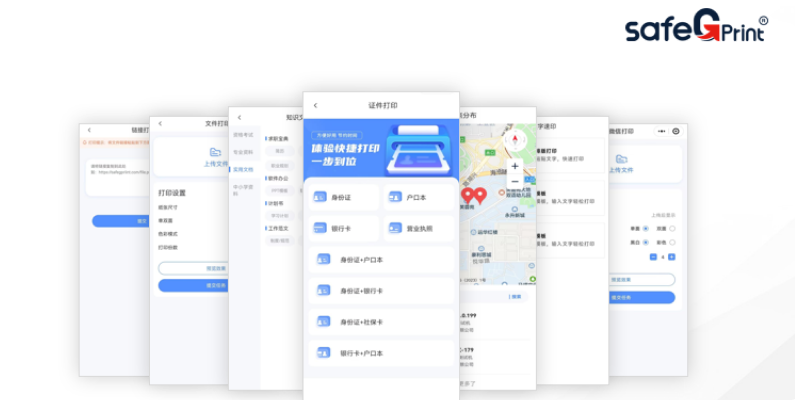Switch to the 中小学资料 side tab
The image size is (800, 400).
(243, 190)
